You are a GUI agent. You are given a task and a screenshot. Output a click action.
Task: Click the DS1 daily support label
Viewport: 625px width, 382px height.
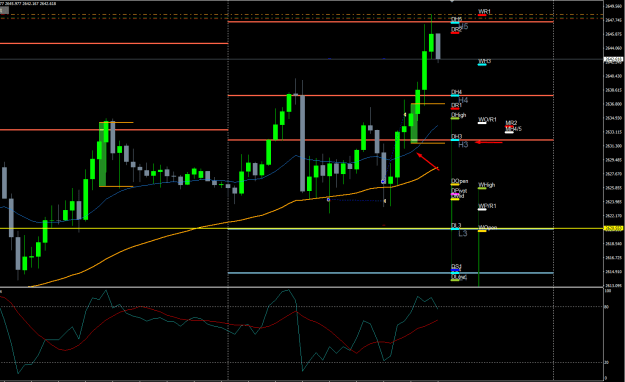(x=456, y=267)
